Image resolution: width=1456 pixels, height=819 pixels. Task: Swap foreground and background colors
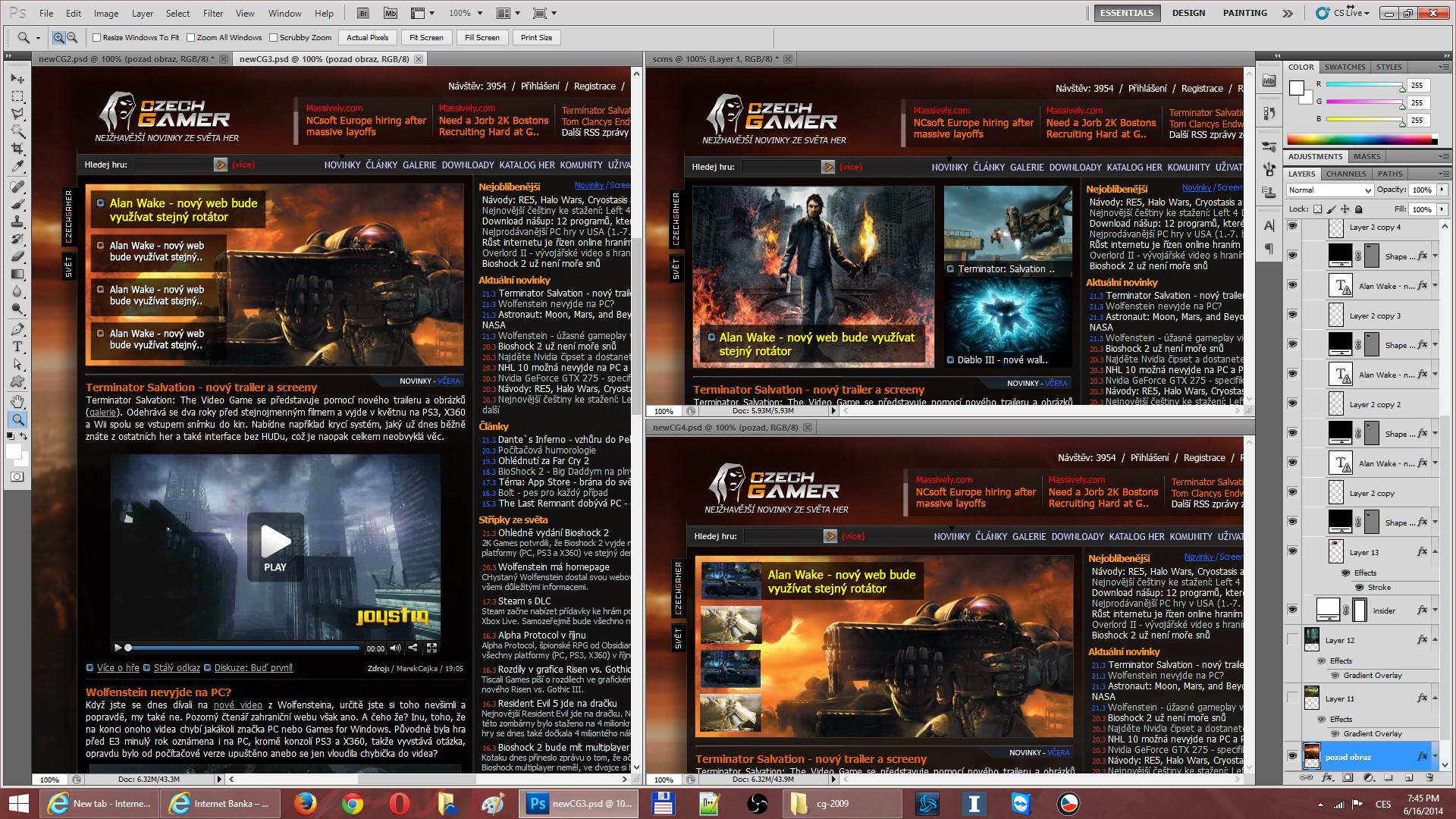(x=24, y=436)
